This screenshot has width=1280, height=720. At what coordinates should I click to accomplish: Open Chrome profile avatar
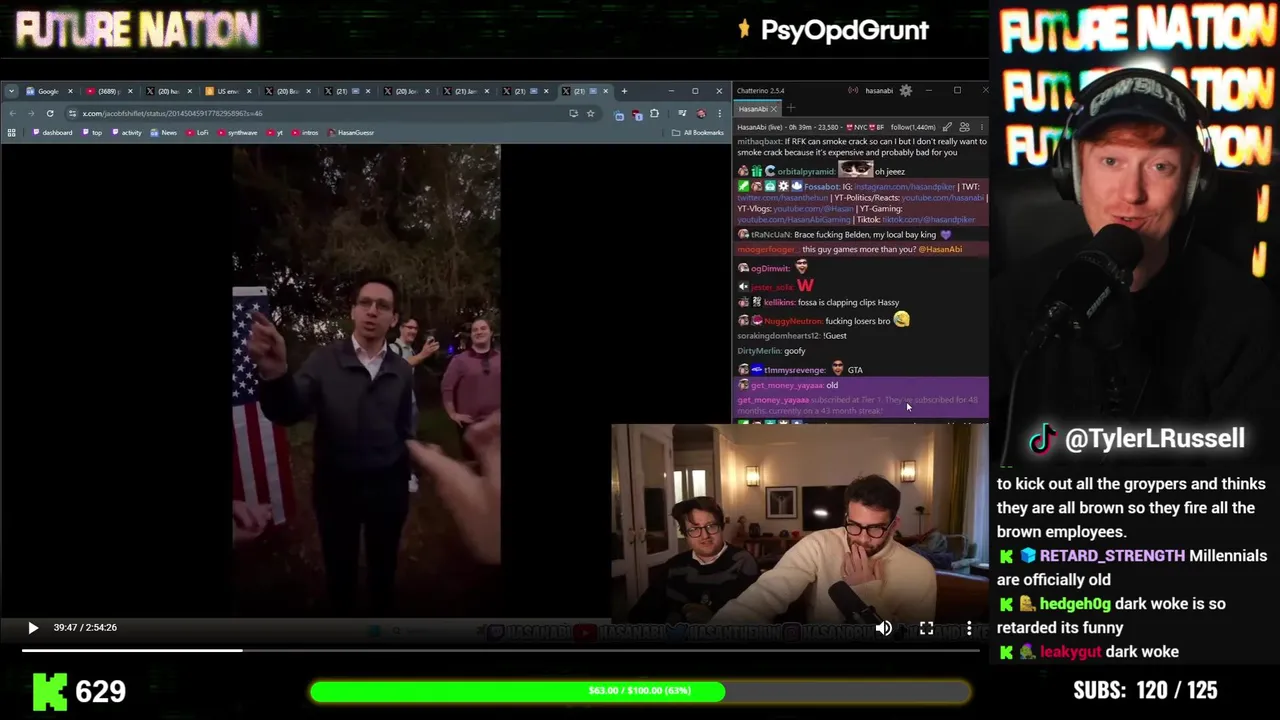pyautogui.click(x=701, y=113)
